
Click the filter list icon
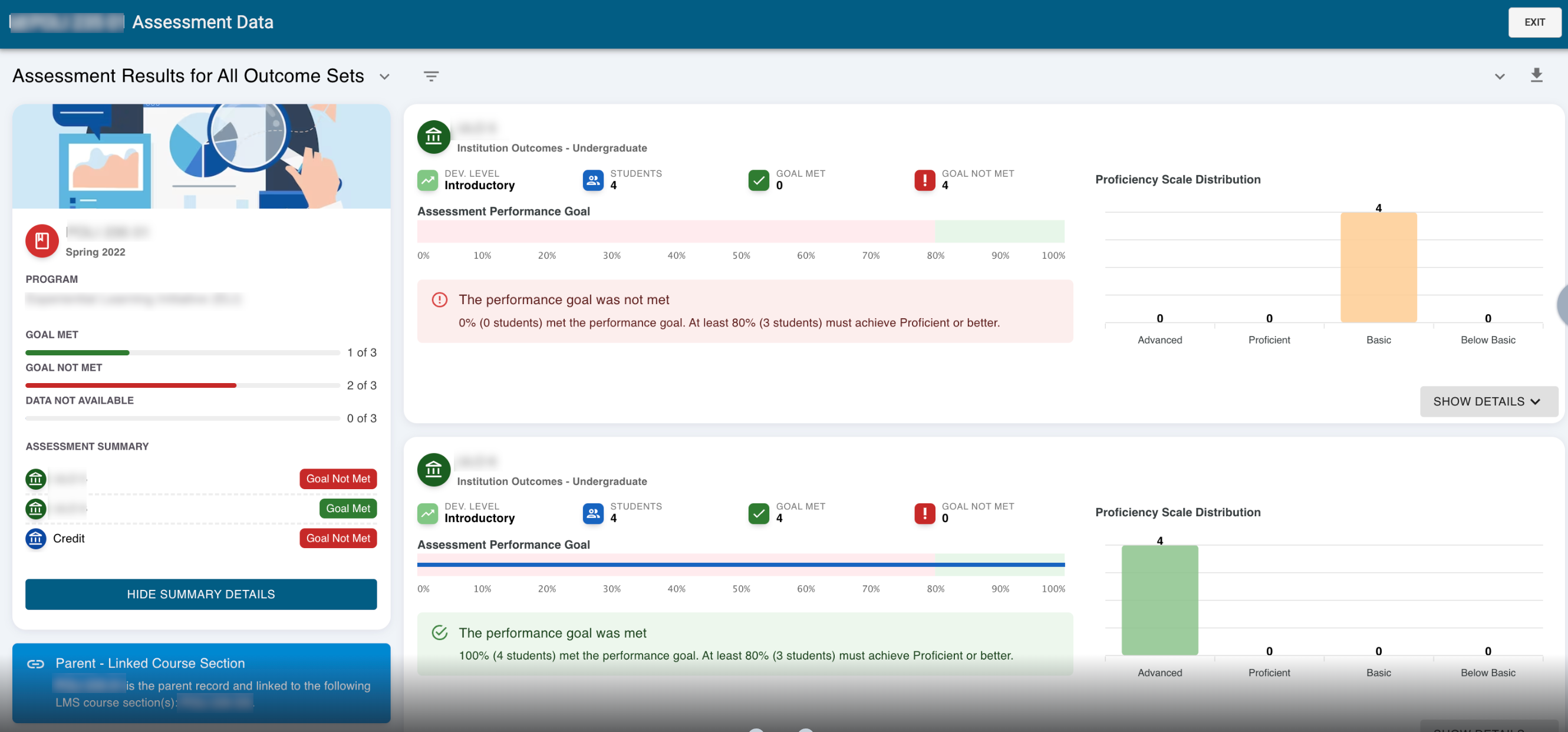[x=431, y=76]
